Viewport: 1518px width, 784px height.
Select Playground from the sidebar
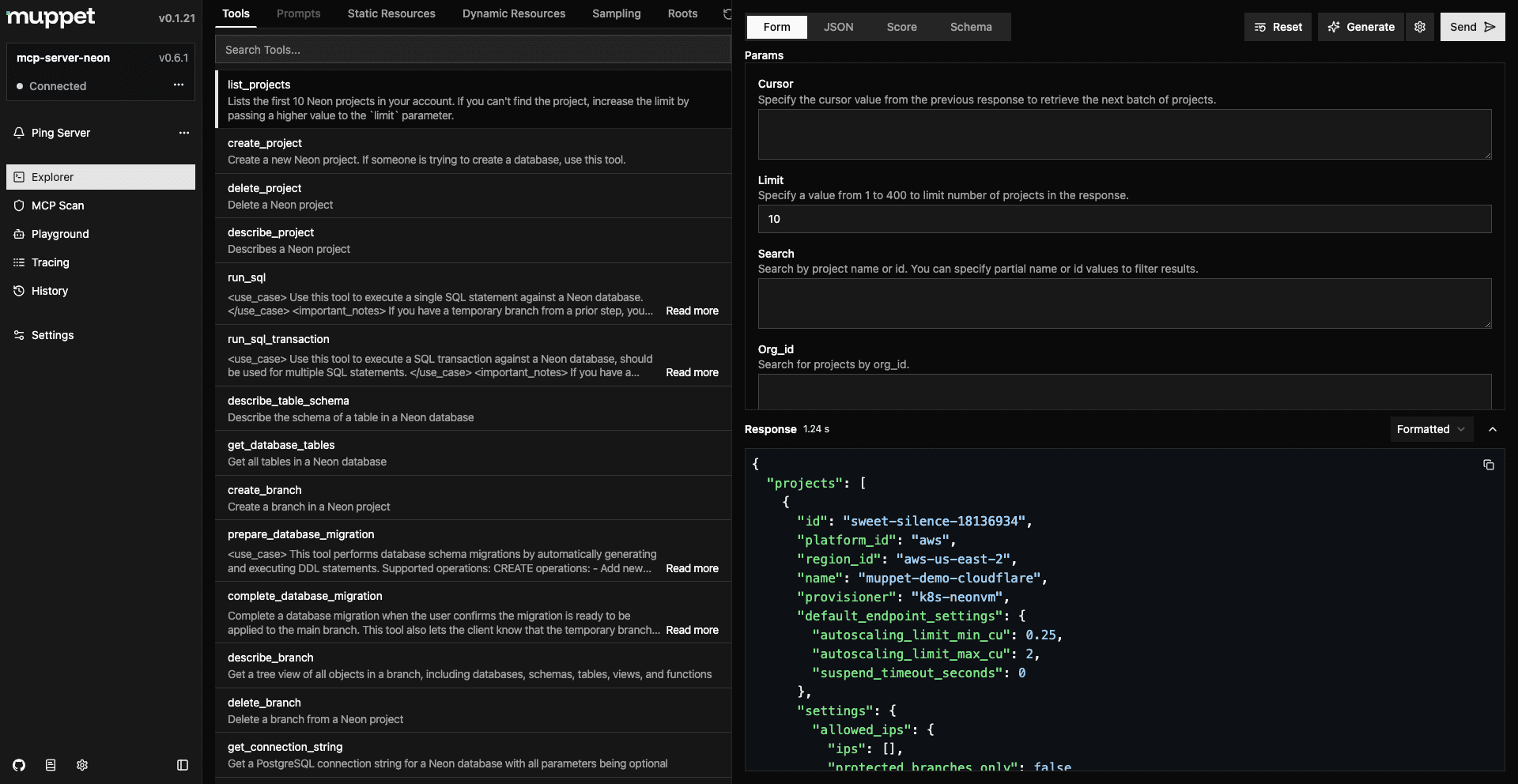tap(59, 234)
